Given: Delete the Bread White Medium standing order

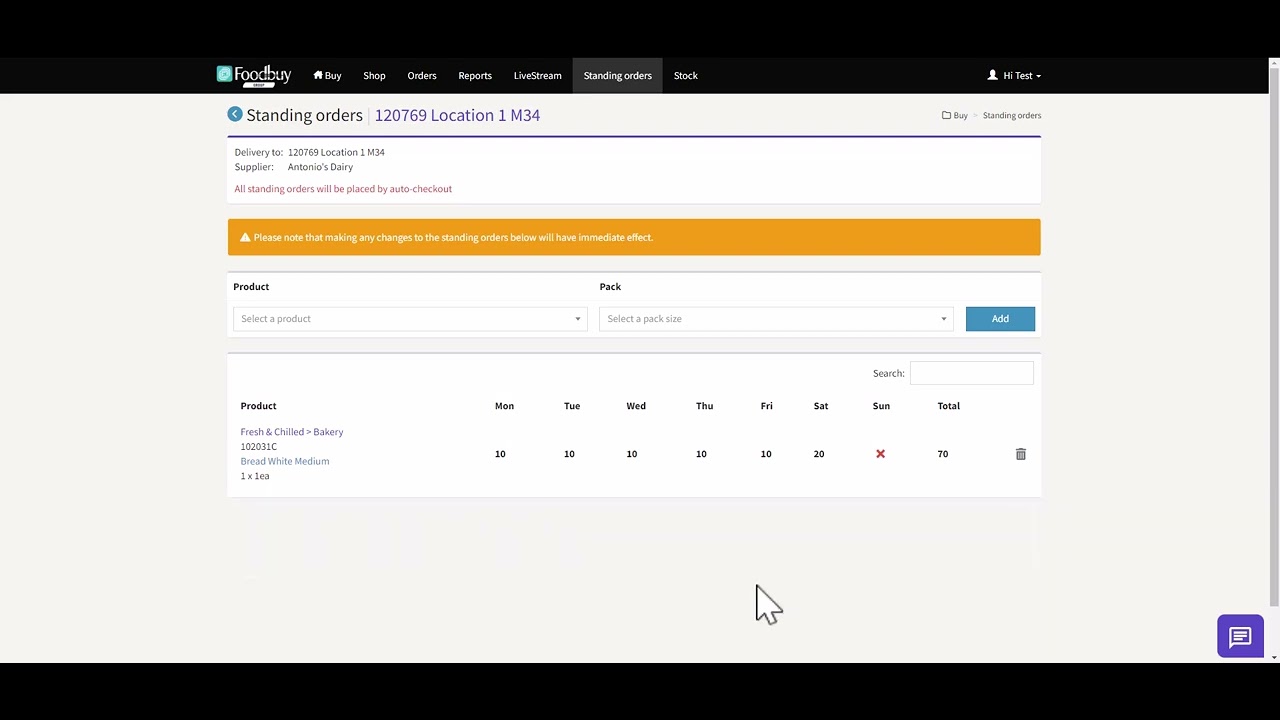Looking at the screenshot, I should click(1021, 454).
